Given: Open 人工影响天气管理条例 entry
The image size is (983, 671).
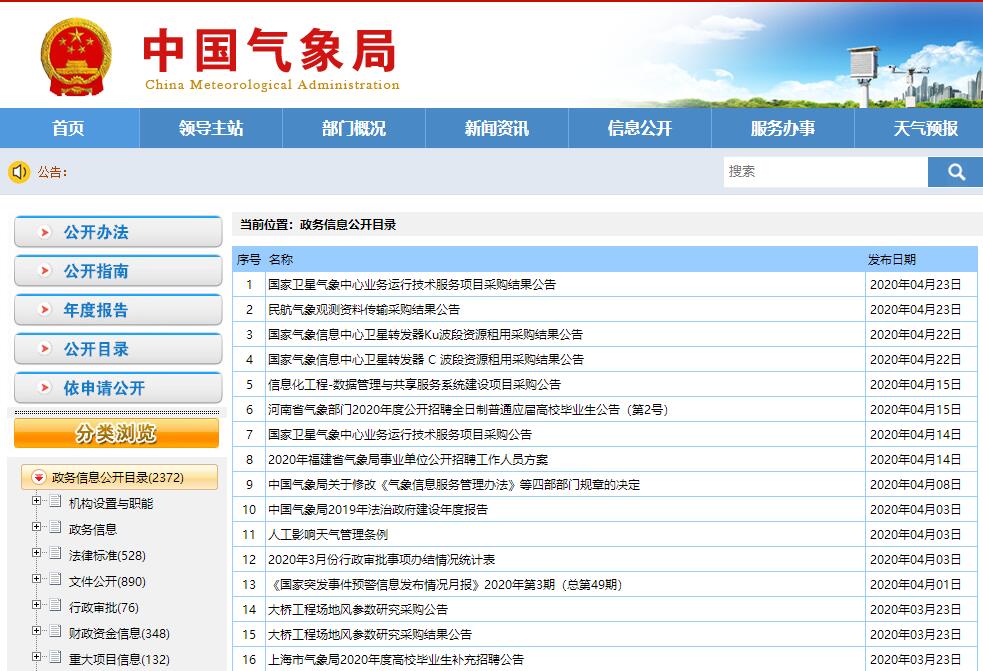Looking at the screenshot, I should [x=328, y=535].
